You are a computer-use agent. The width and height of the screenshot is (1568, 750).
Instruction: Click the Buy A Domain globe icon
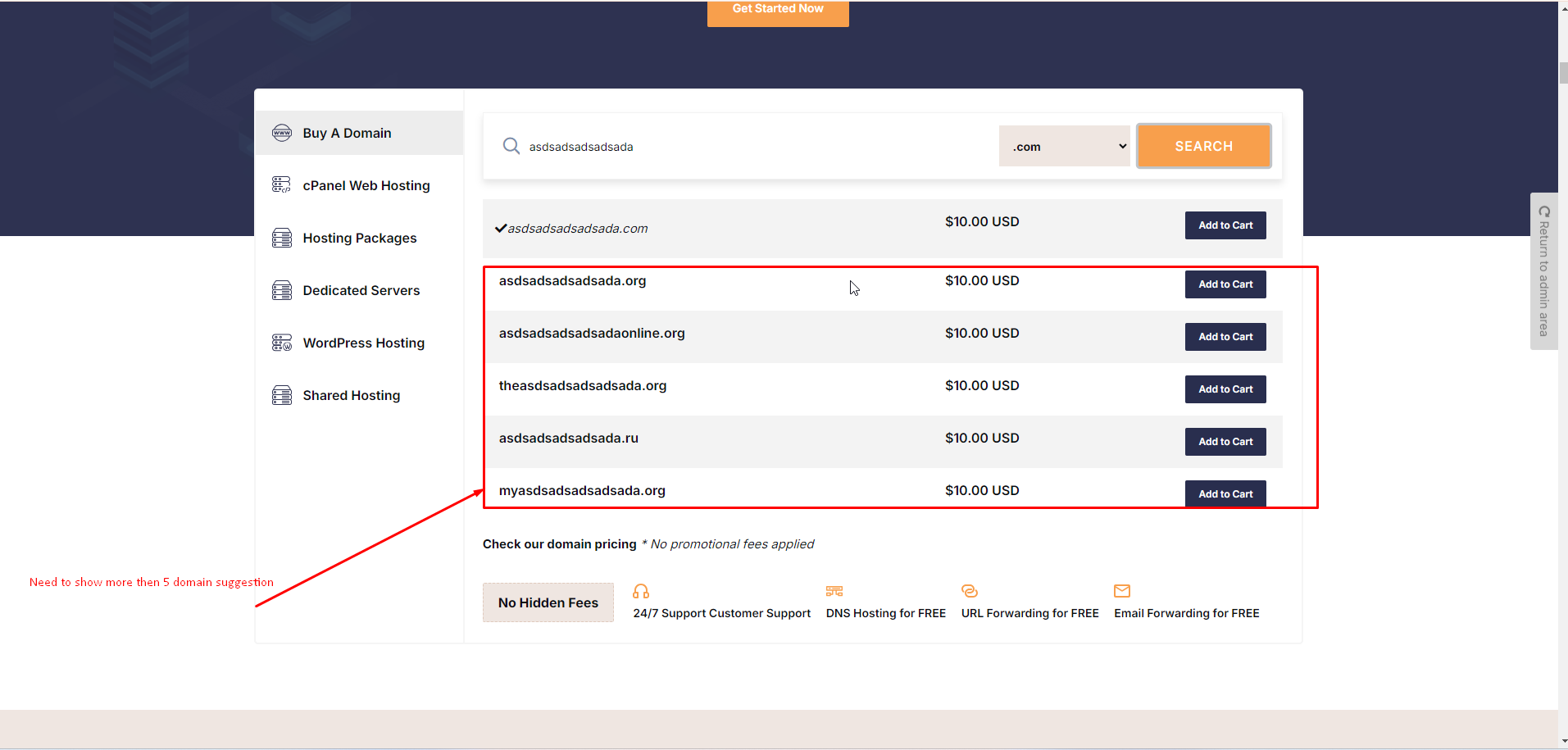[x=281, y=133]
